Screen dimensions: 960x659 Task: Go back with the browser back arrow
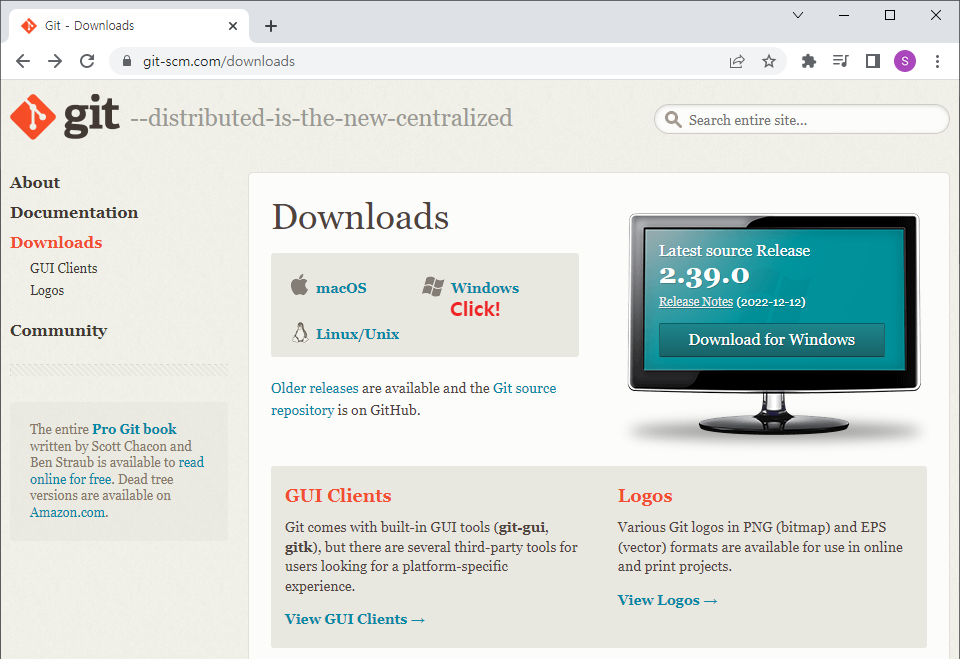(x=23, y=61)
